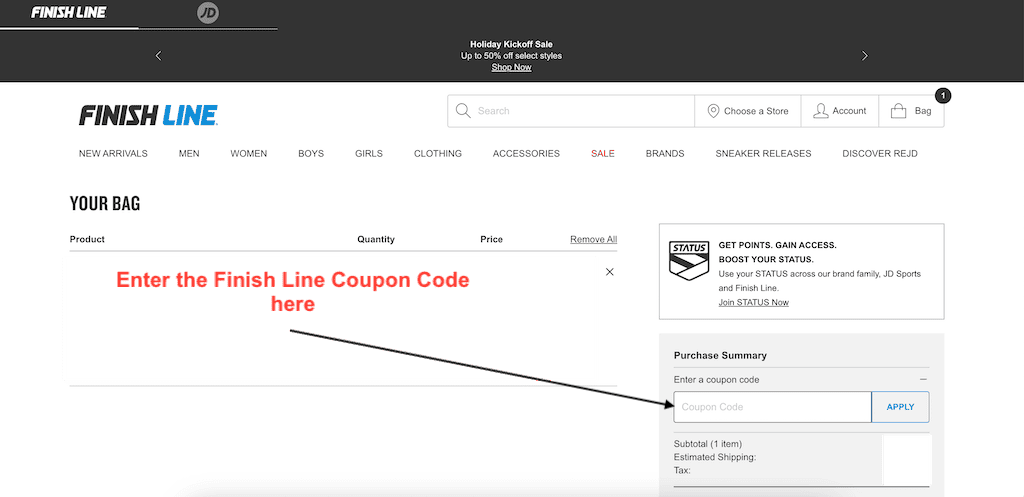Click the Purchase Summary heading
Image resolution: width=1024 pixels, height=497 pixels.
point(720,356)
